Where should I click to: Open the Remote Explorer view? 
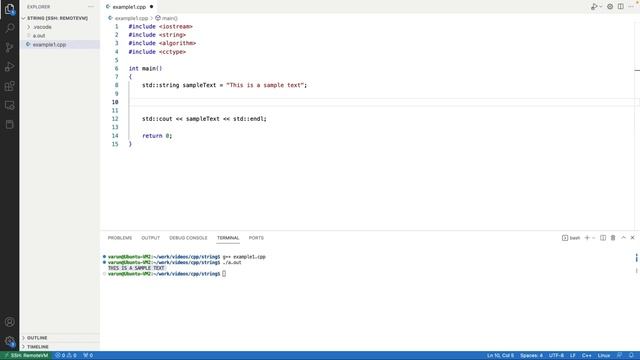[9, 105]
